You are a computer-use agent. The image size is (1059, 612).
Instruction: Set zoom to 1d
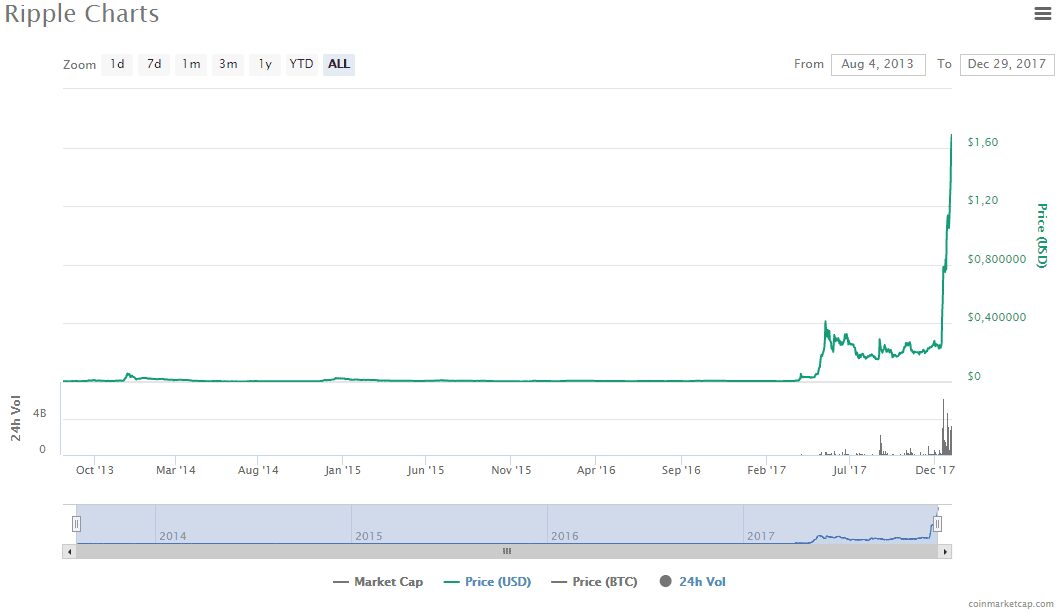coord(117,64)
